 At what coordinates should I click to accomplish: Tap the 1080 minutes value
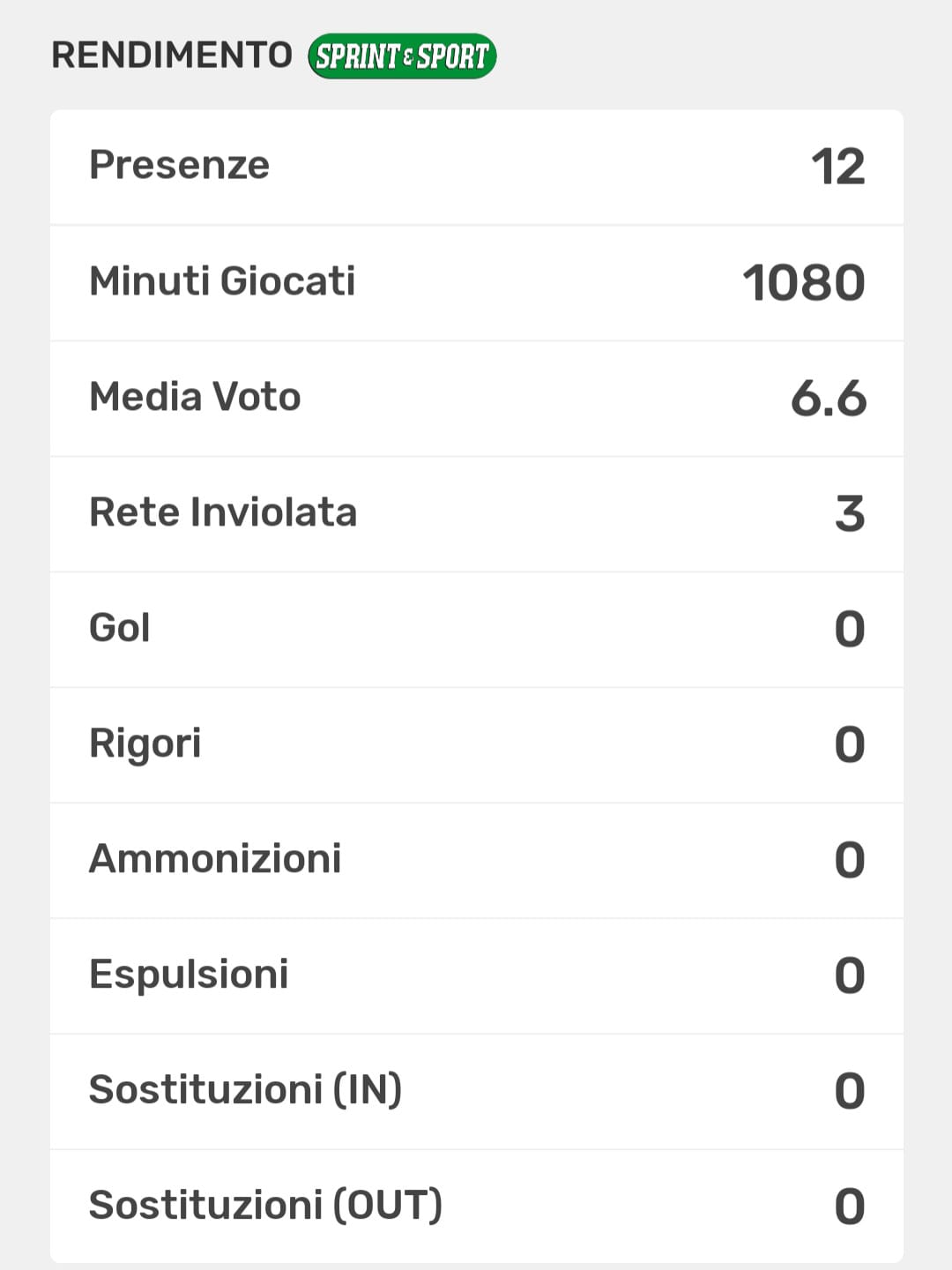(803, 283)
